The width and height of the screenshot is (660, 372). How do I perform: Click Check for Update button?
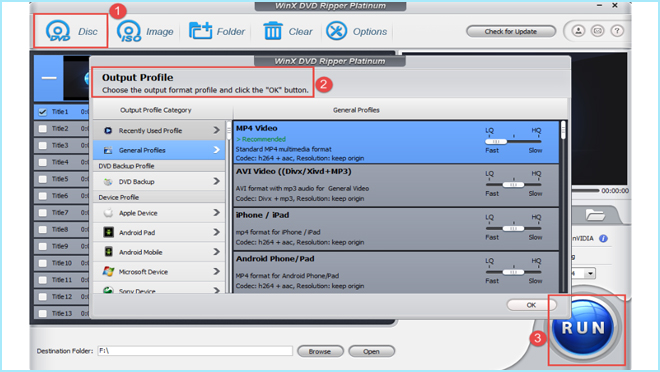[511, 31]
